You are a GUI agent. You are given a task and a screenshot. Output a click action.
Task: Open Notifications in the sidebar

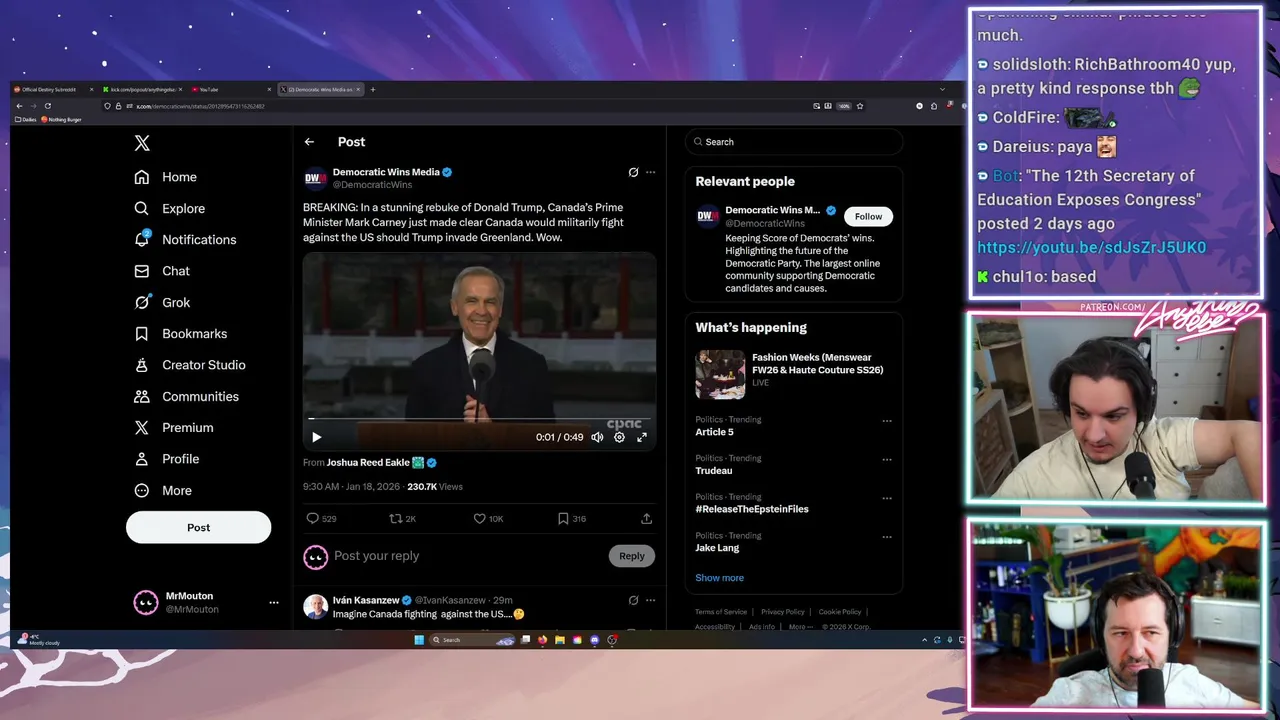click(x=185, y=240)
